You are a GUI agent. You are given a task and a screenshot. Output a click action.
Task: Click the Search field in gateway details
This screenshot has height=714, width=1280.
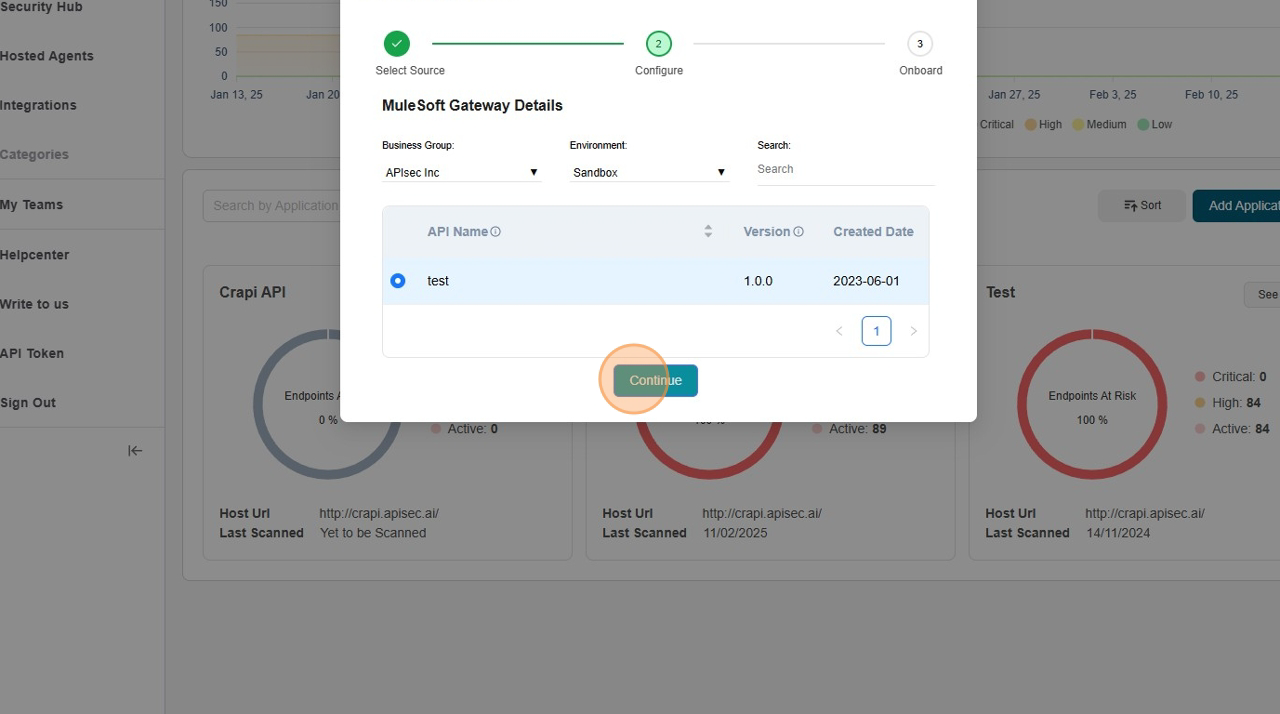845,170
